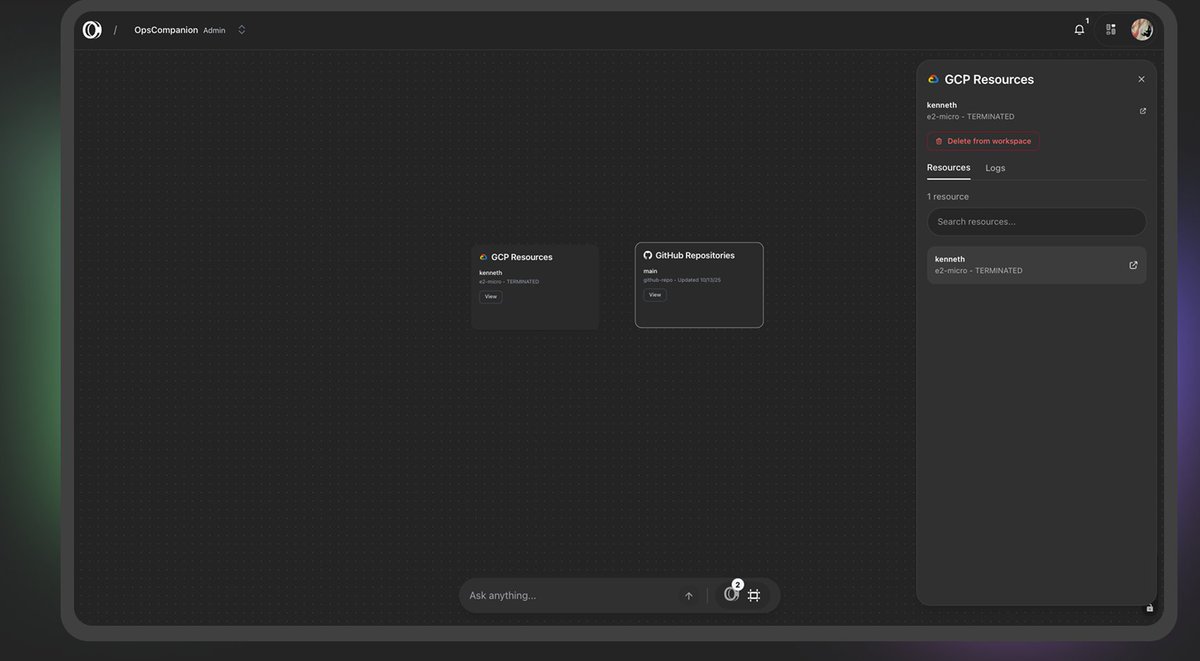The width and height of the screenshot is (1200, 661).
Task: Expand the OpsCompanion workspace switcher chevrons
Action: (x=242, y=30)
